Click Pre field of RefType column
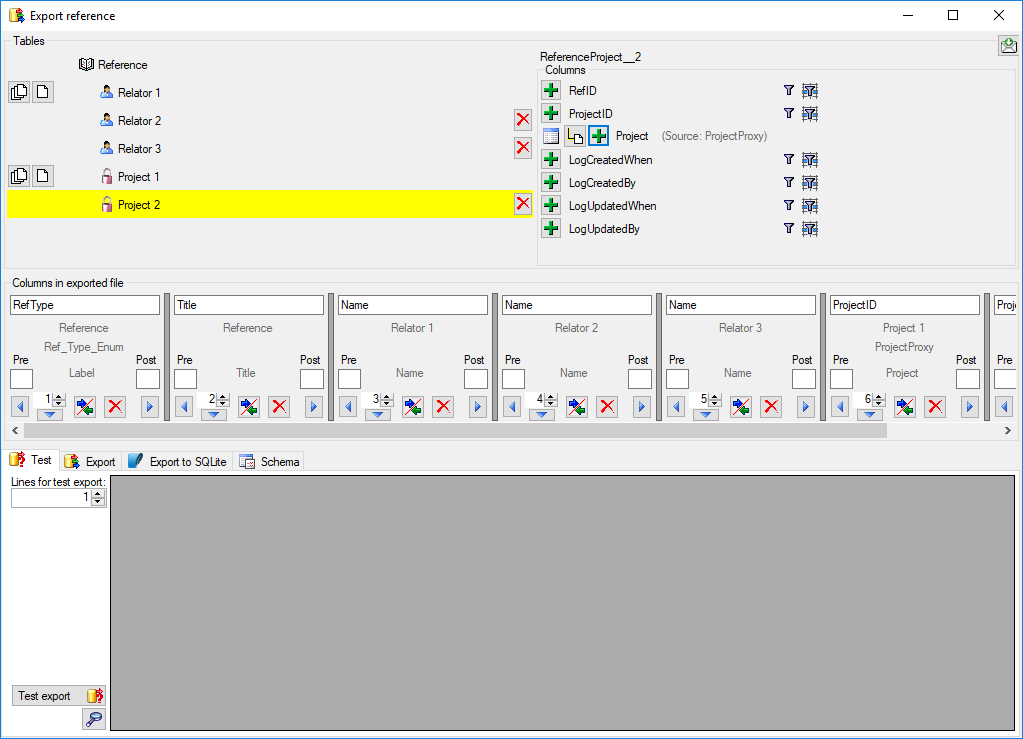Screen dimensions: 1023x739 22,379
